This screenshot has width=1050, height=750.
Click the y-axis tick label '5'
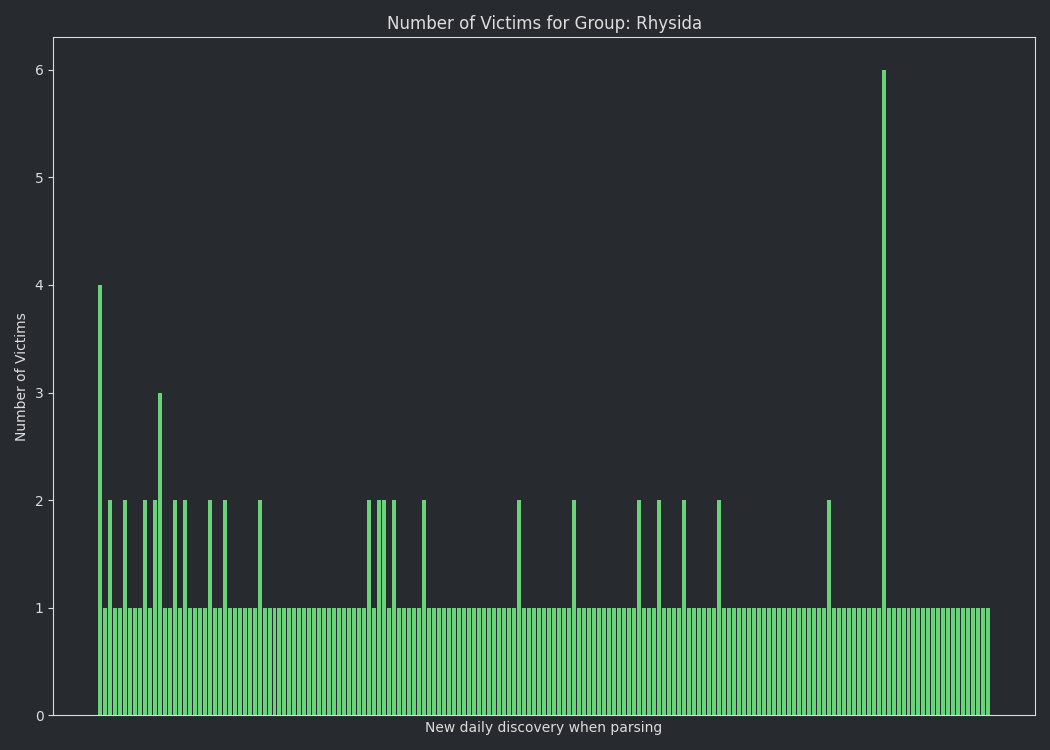40,178
